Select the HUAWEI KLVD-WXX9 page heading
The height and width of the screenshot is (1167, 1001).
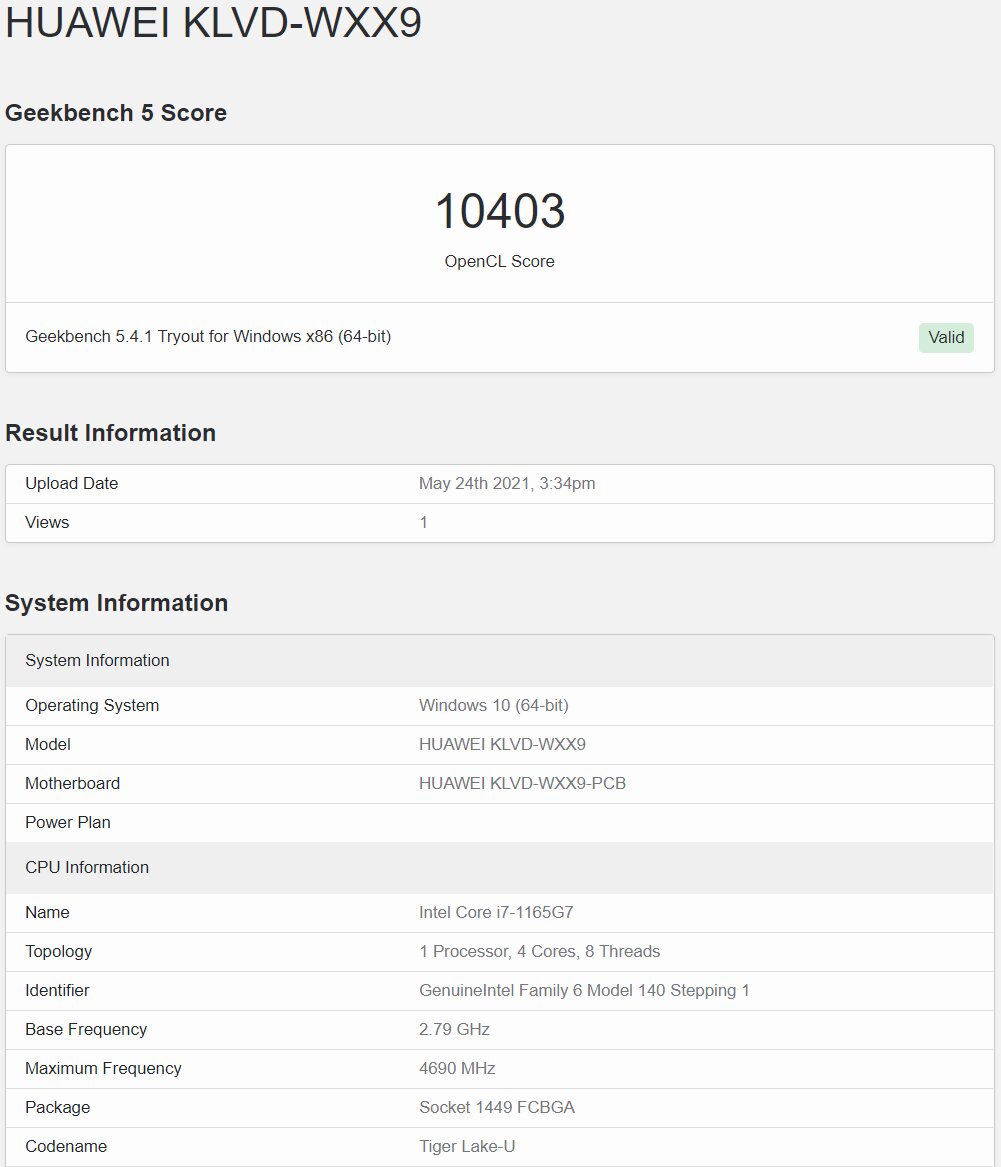click(x=214, y=22)
